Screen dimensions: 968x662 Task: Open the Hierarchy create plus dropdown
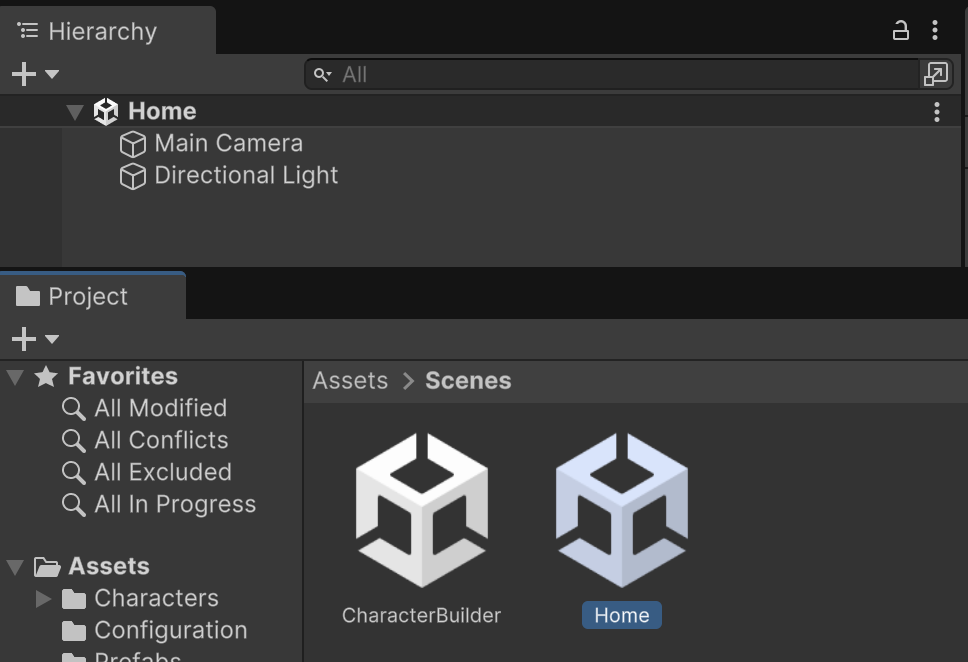click(34, 74)
